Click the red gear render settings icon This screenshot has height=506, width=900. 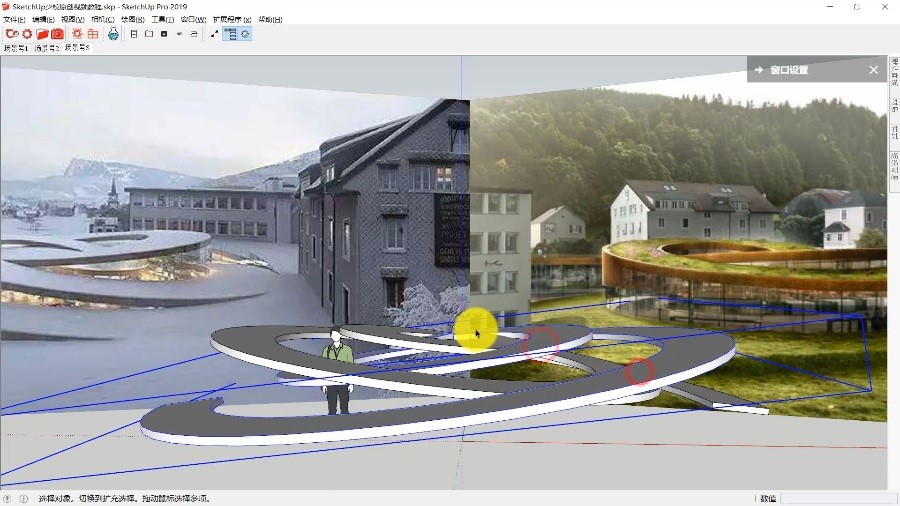click(27, 34)
